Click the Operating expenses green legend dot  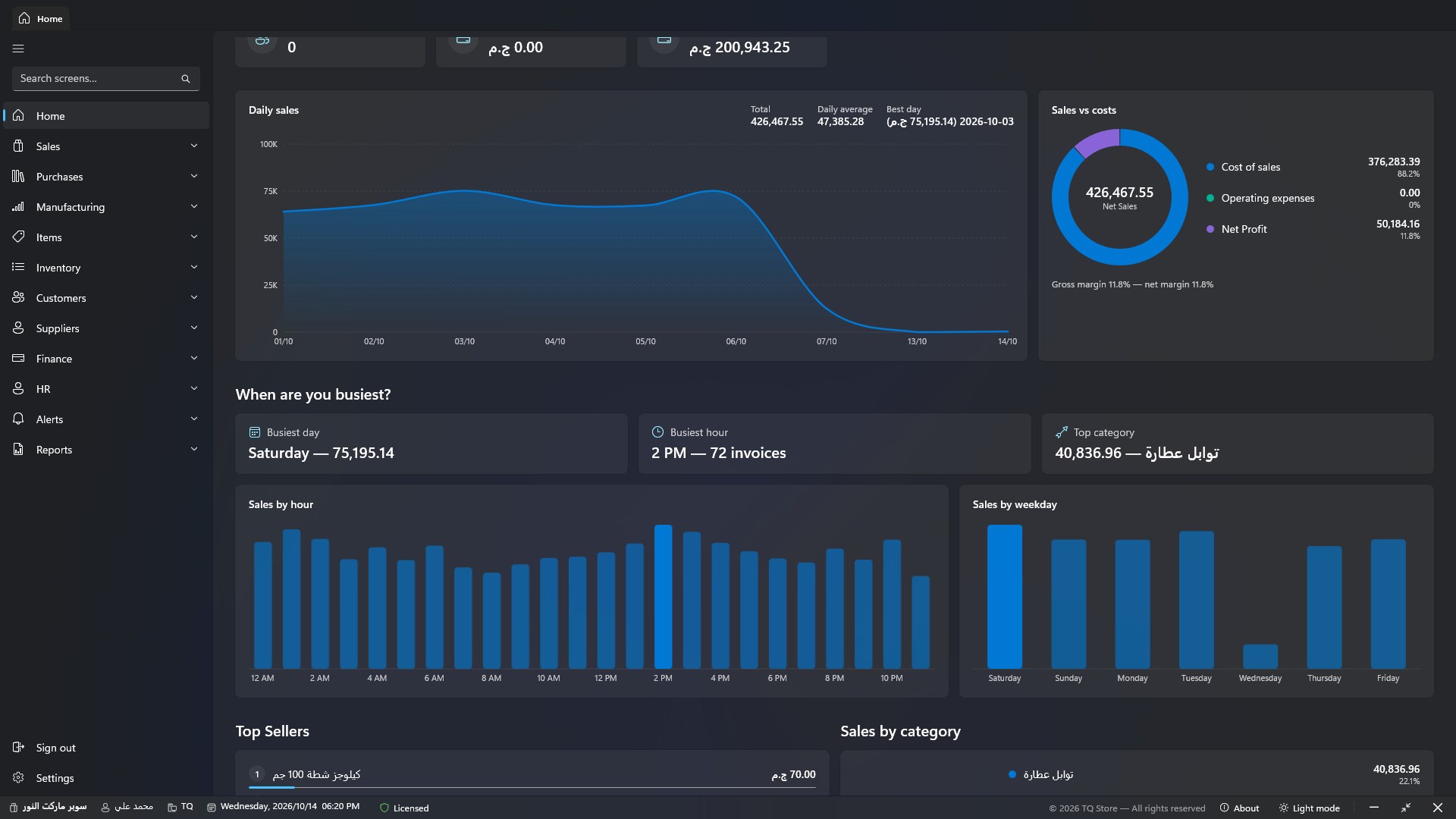[1210, 198]
